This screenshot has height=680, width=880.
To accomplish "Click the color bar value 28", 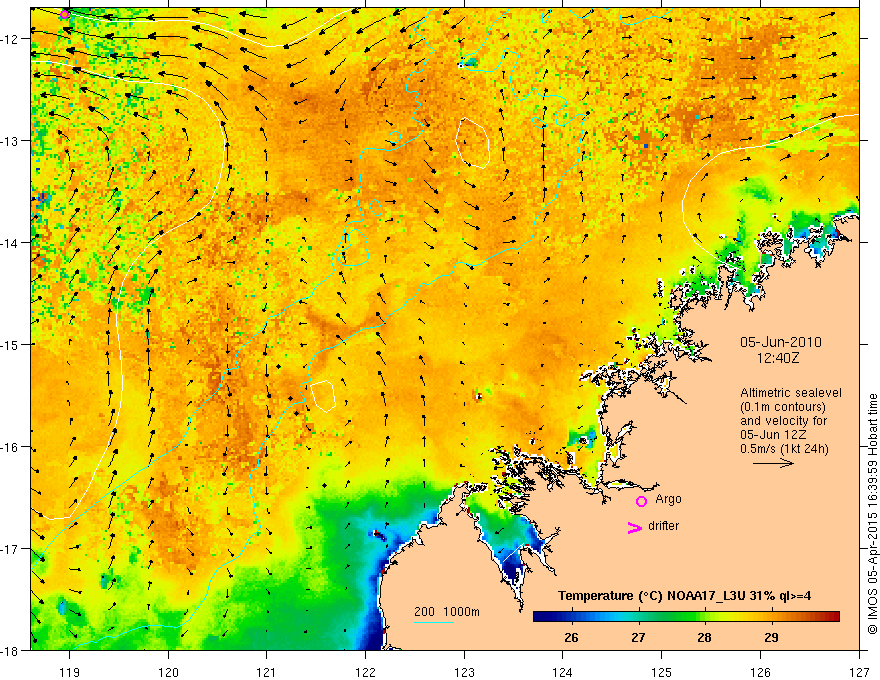I will coord(704,638).
